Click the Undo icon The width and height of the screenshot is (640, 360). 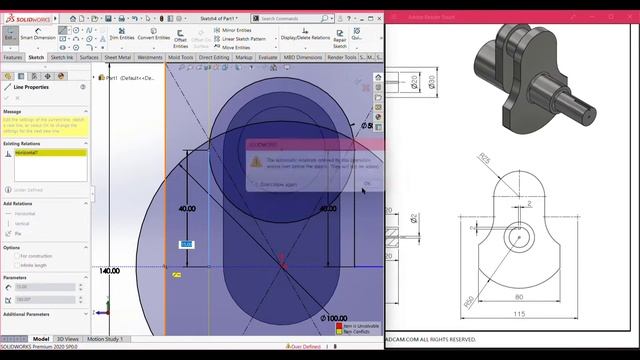point(134,19)
